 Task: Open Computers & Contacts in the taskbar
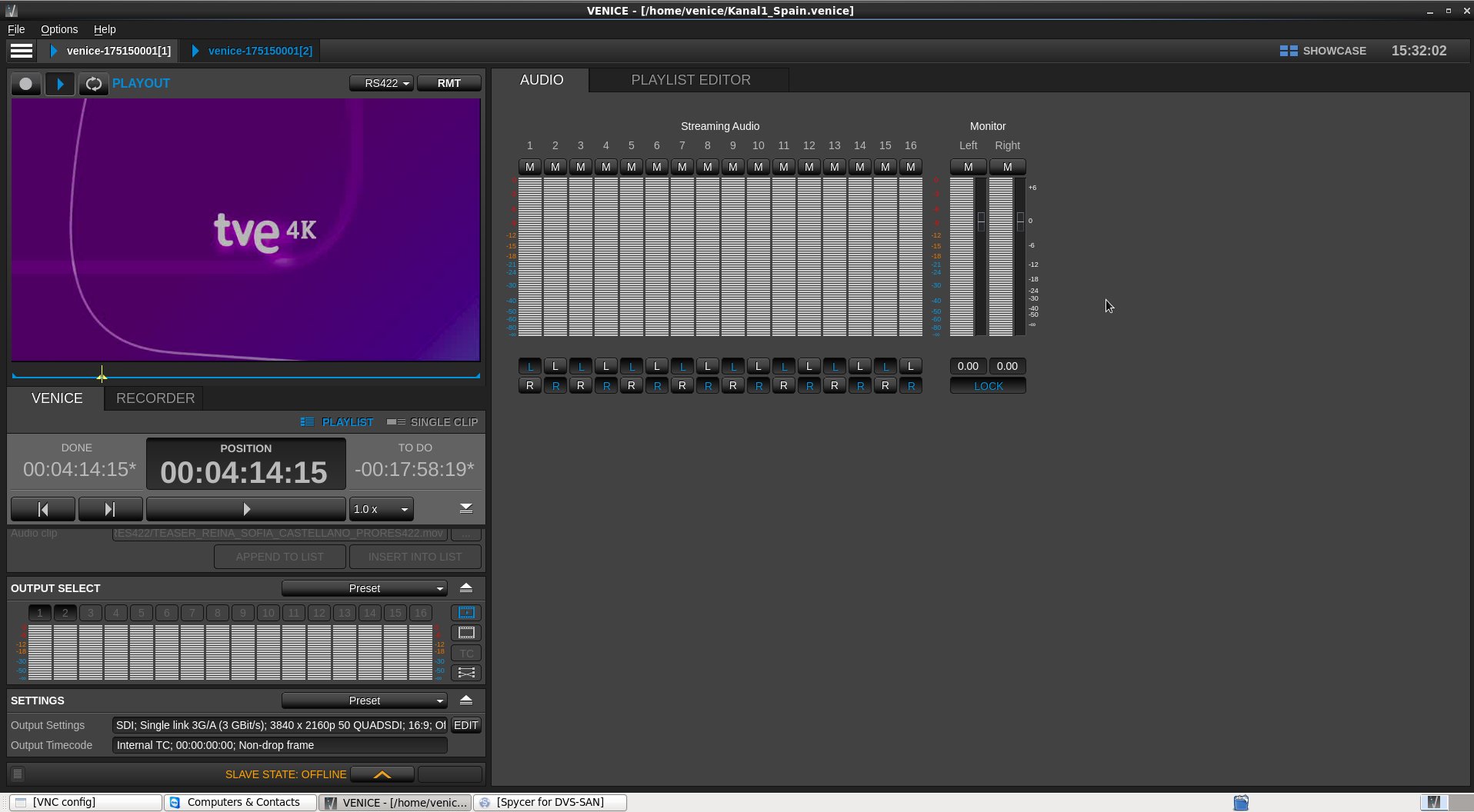click(241, 802)
